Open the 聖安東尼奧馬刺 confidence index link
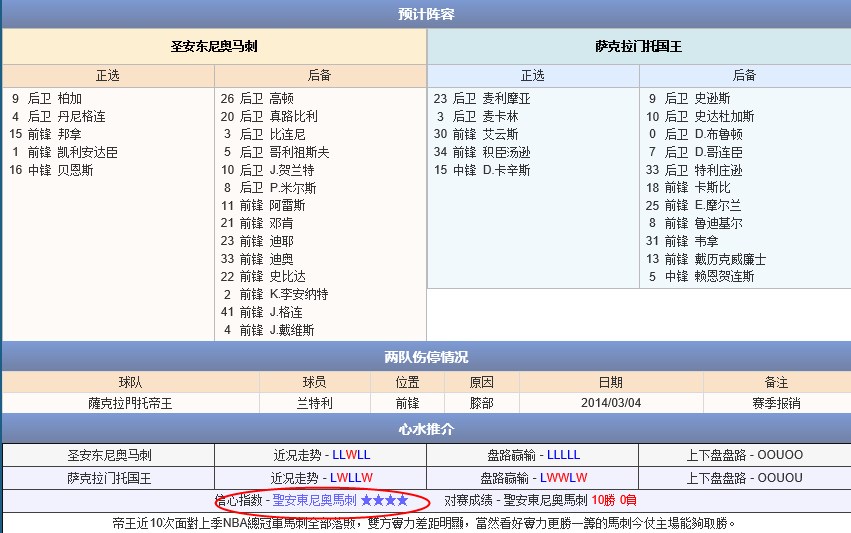Screen dimensions: 851x533 click(x=314, y=500)
